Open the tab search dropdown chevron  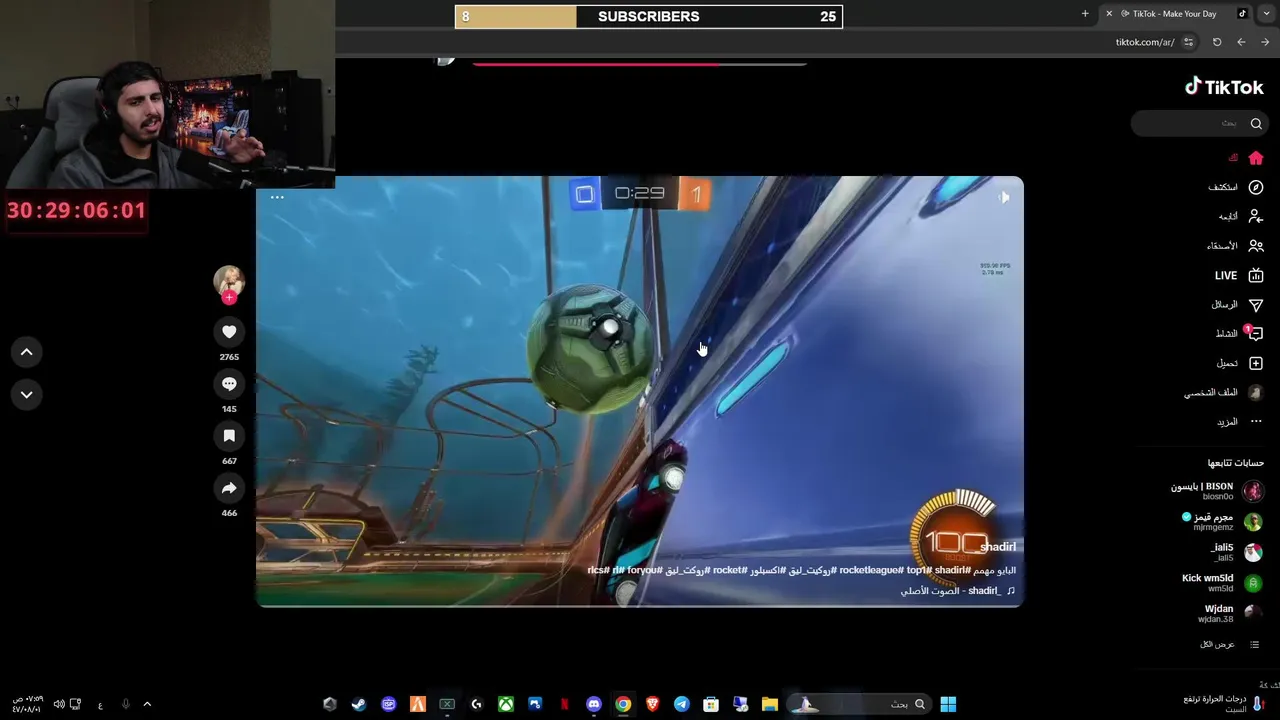[x=1264, y=14]
